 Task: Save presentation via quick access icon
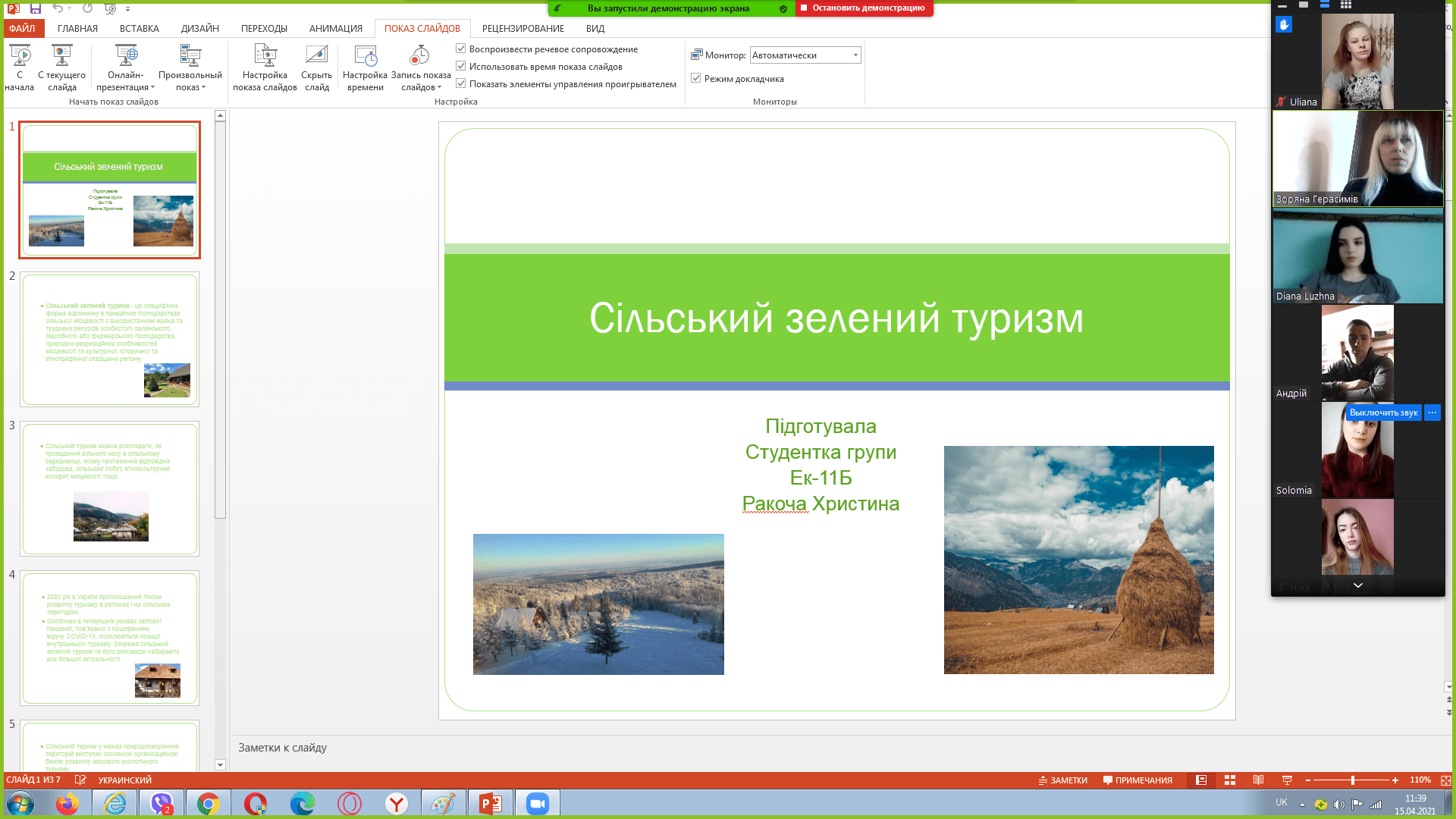(36, 8)
